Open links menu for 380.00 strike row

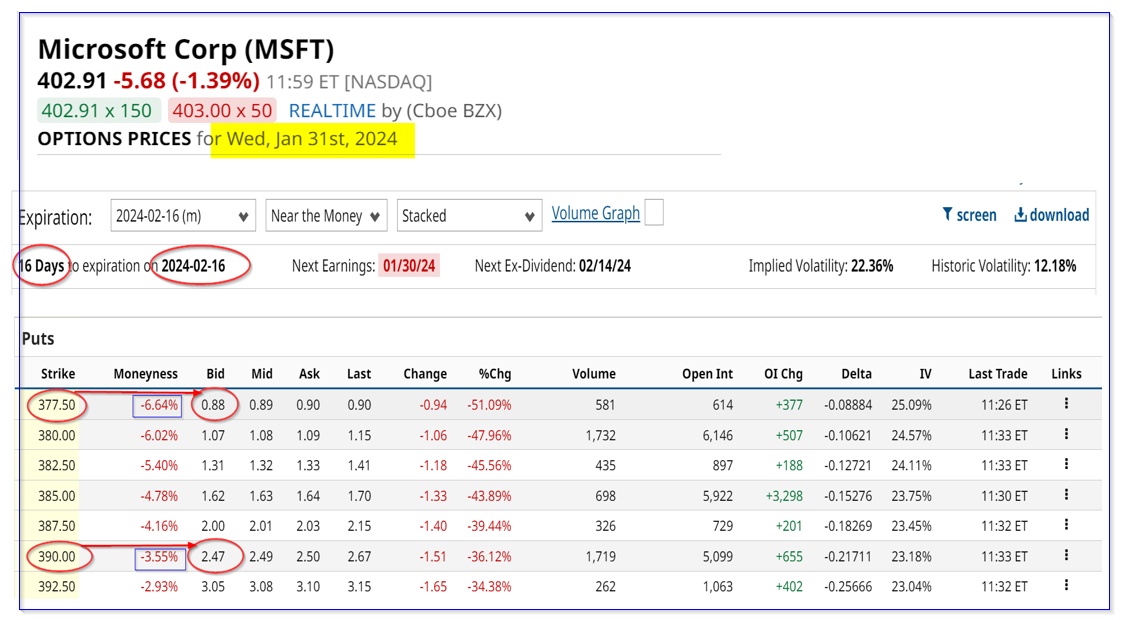(1065, 435)
